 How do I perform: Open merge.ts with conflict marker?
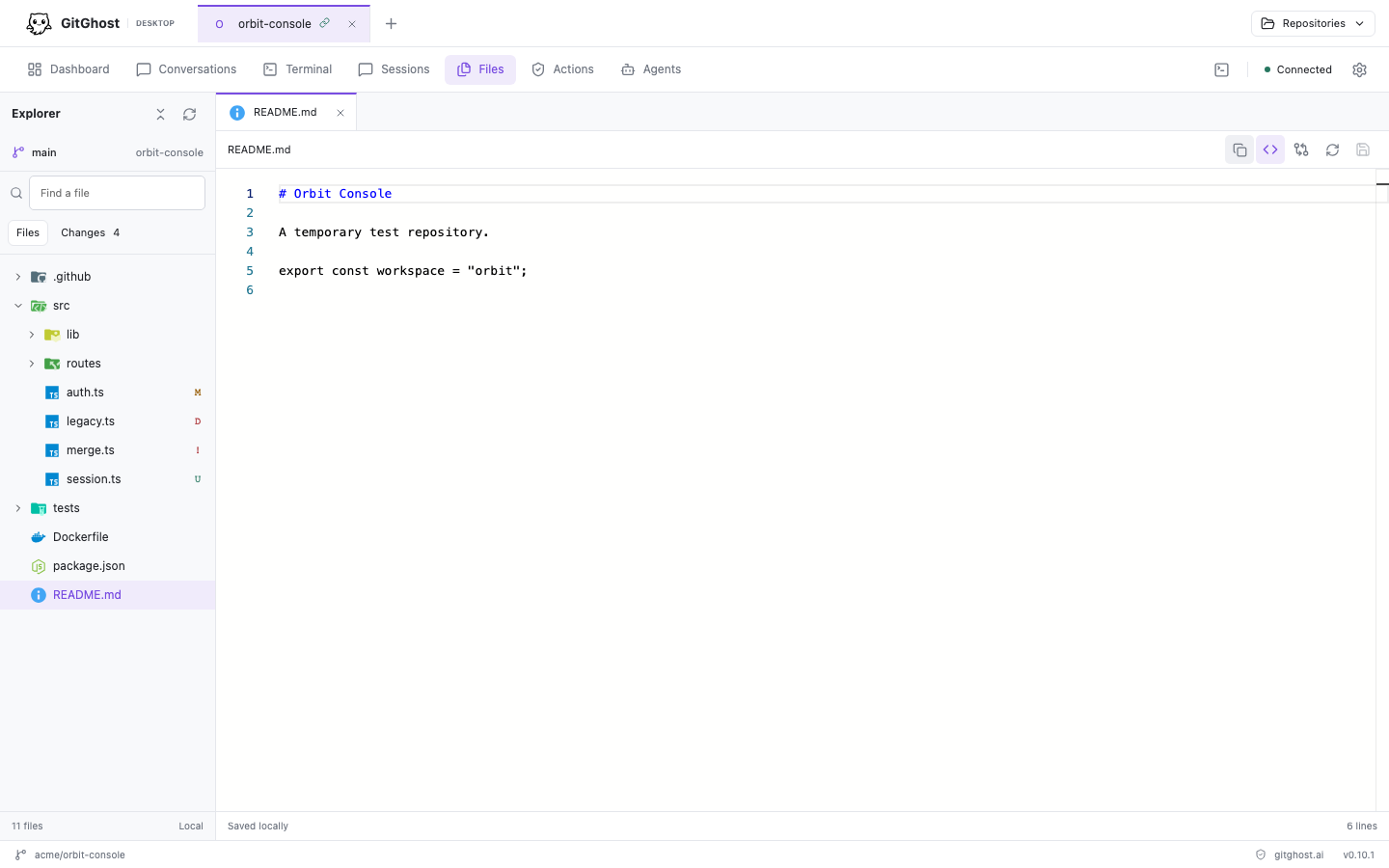point(108,450)
